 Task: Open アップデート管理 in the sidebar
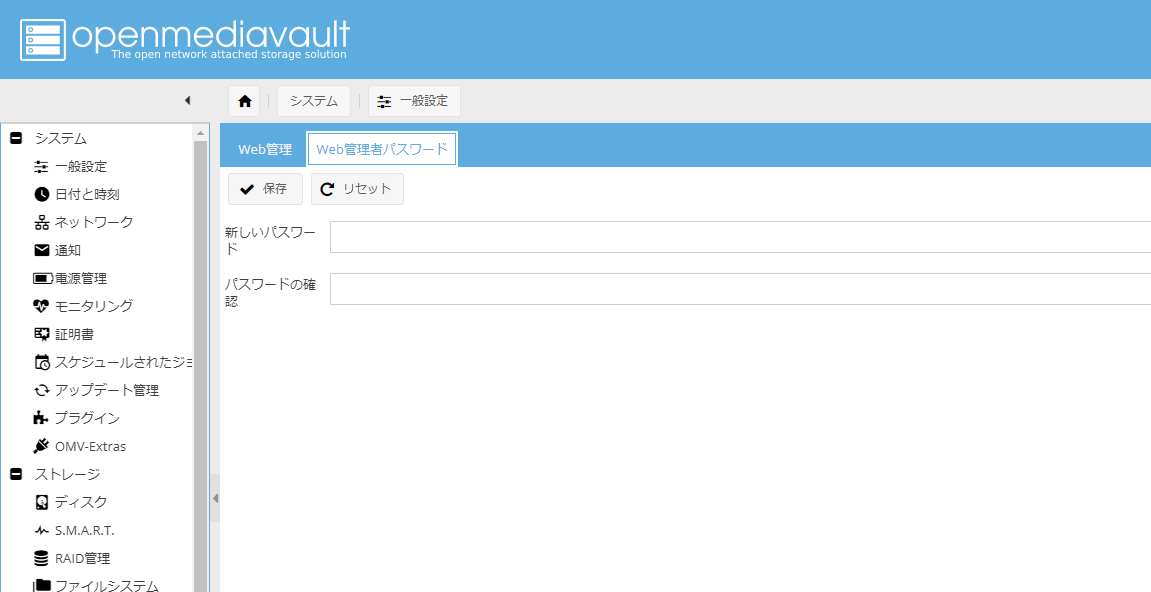pyautogui.click(x=96, y=390)
